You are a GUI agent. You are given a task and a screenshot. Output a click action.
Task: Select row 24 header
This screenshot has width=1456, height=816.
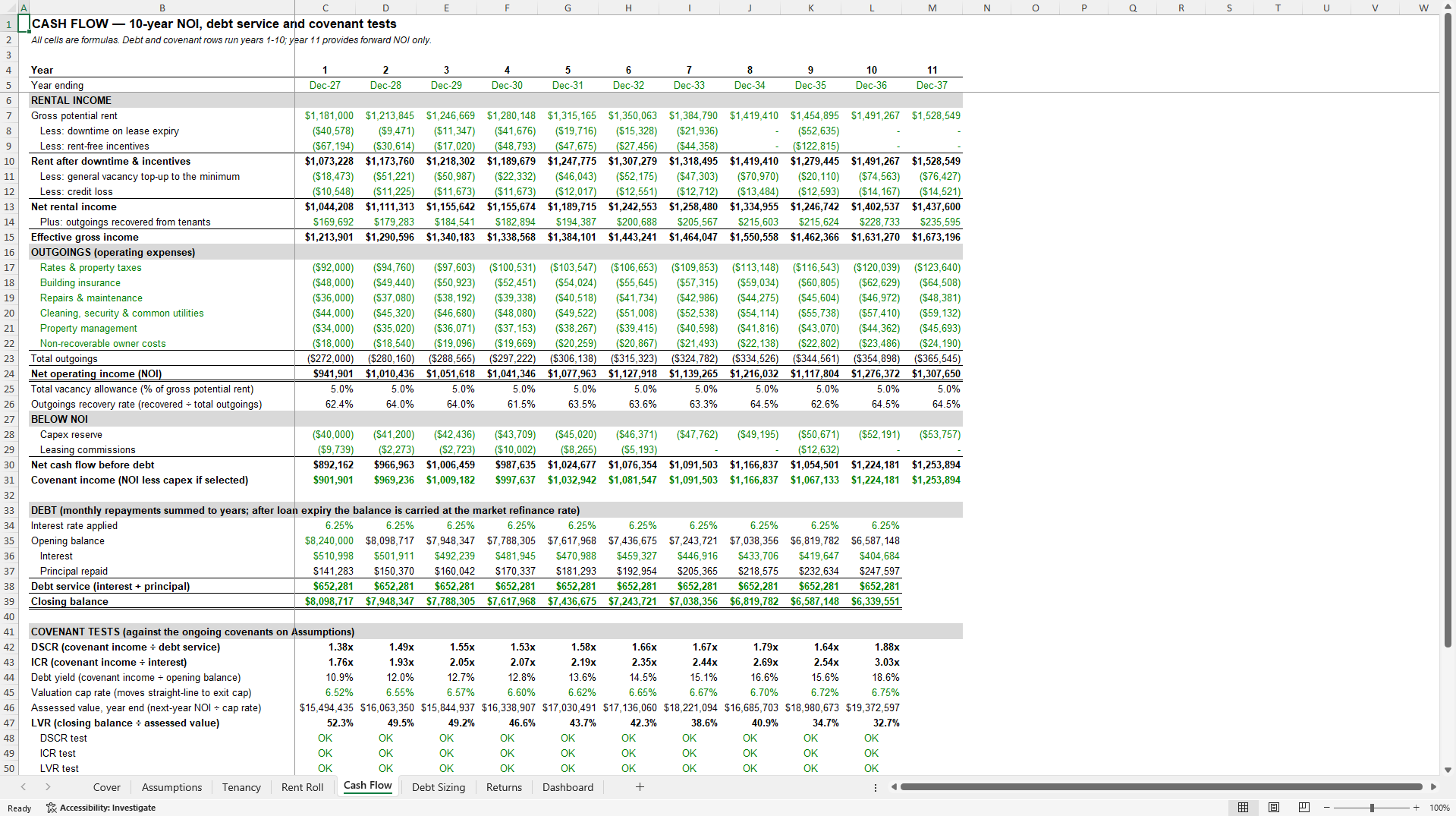(9, 373)
